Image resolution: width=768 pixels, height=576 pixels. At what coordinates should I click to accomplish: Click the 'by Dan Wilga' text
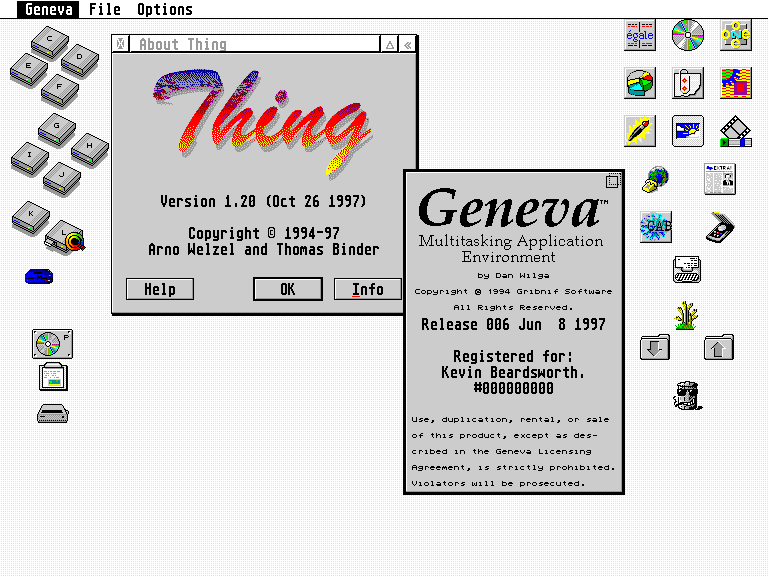pos(513,275)
